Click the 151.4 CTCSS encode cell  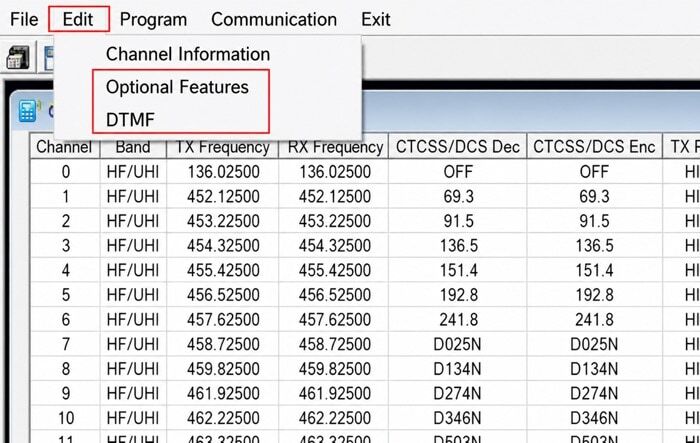(594, 270)
